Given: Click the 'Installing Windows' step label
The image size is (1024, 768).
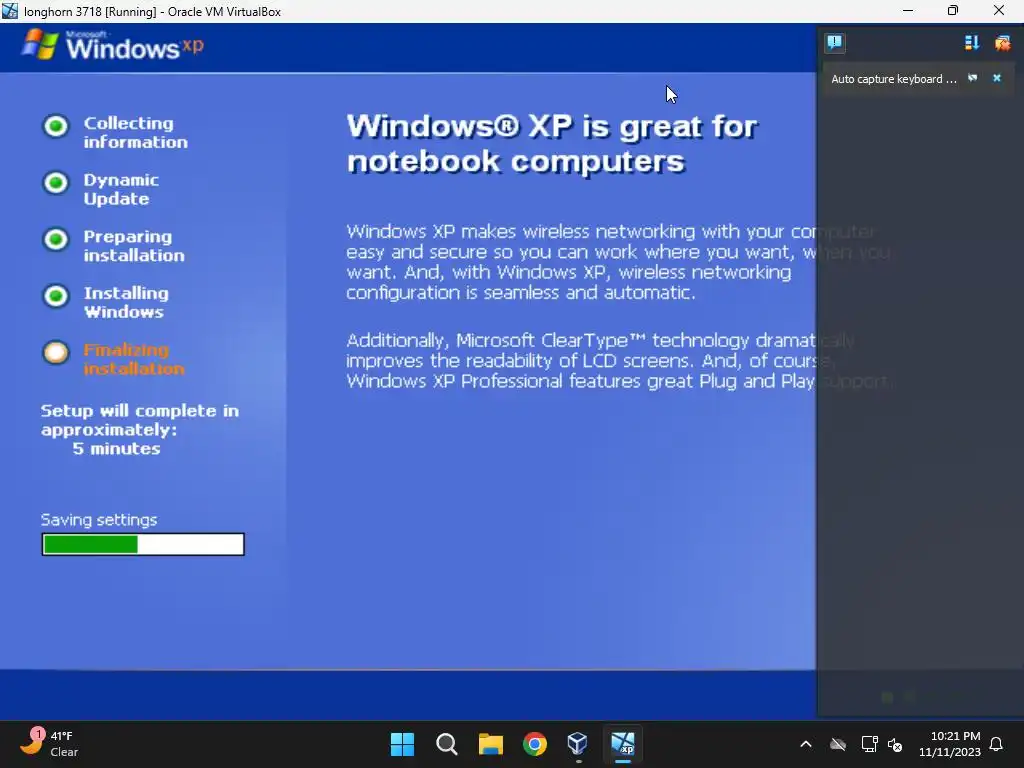Looking at the screenshot, I should pos(126,302).
